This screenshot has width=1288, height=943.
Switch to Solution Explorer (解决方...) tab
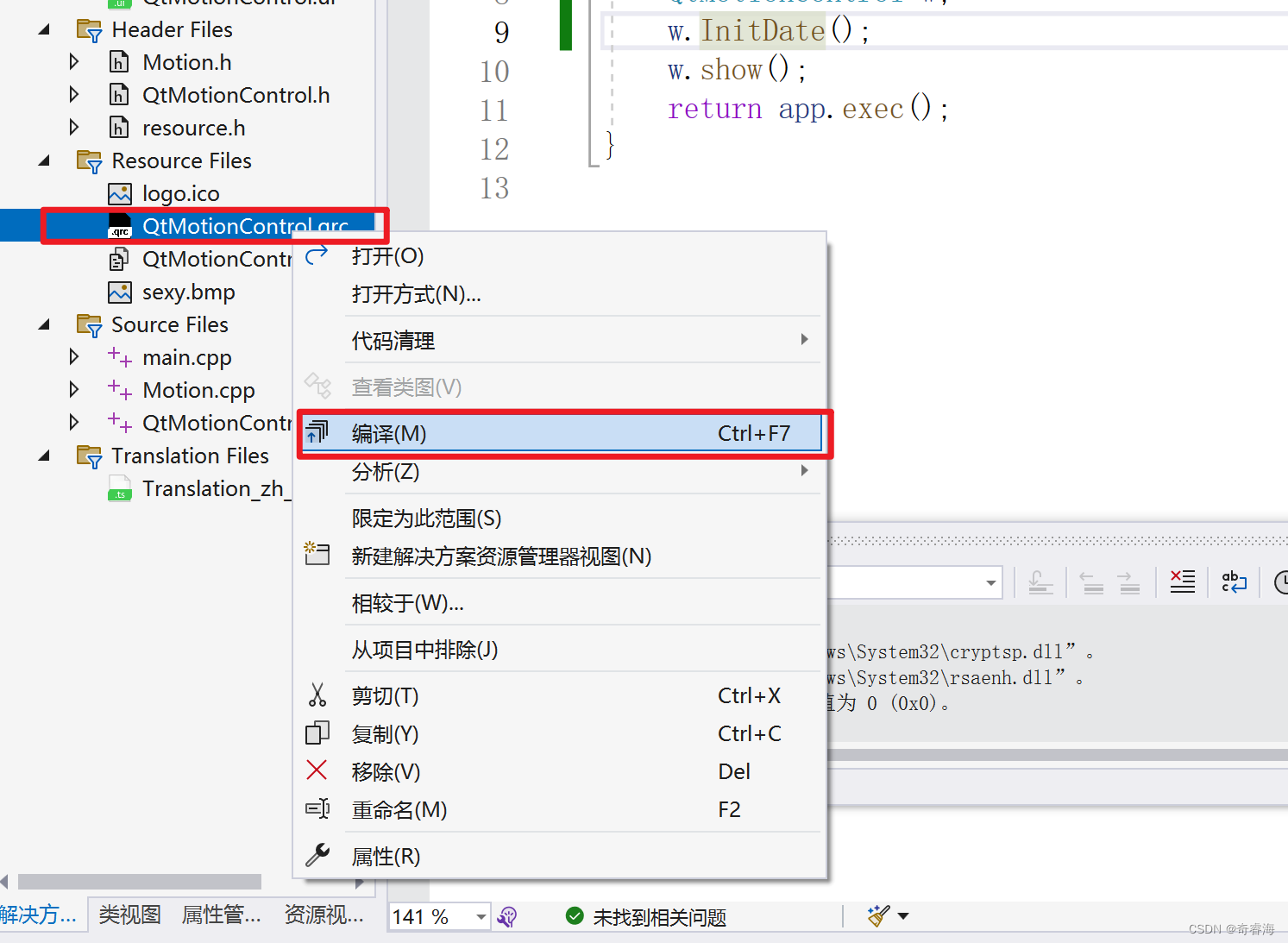38,915
